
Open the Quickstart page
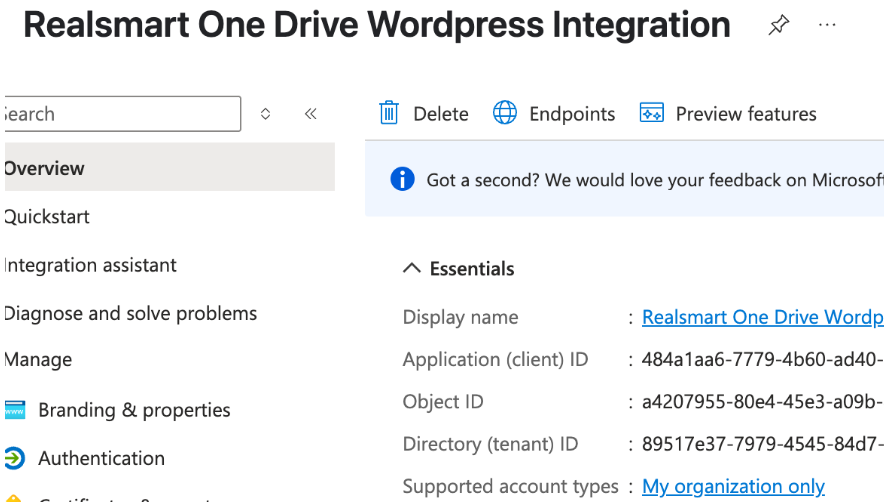point(47,217)
